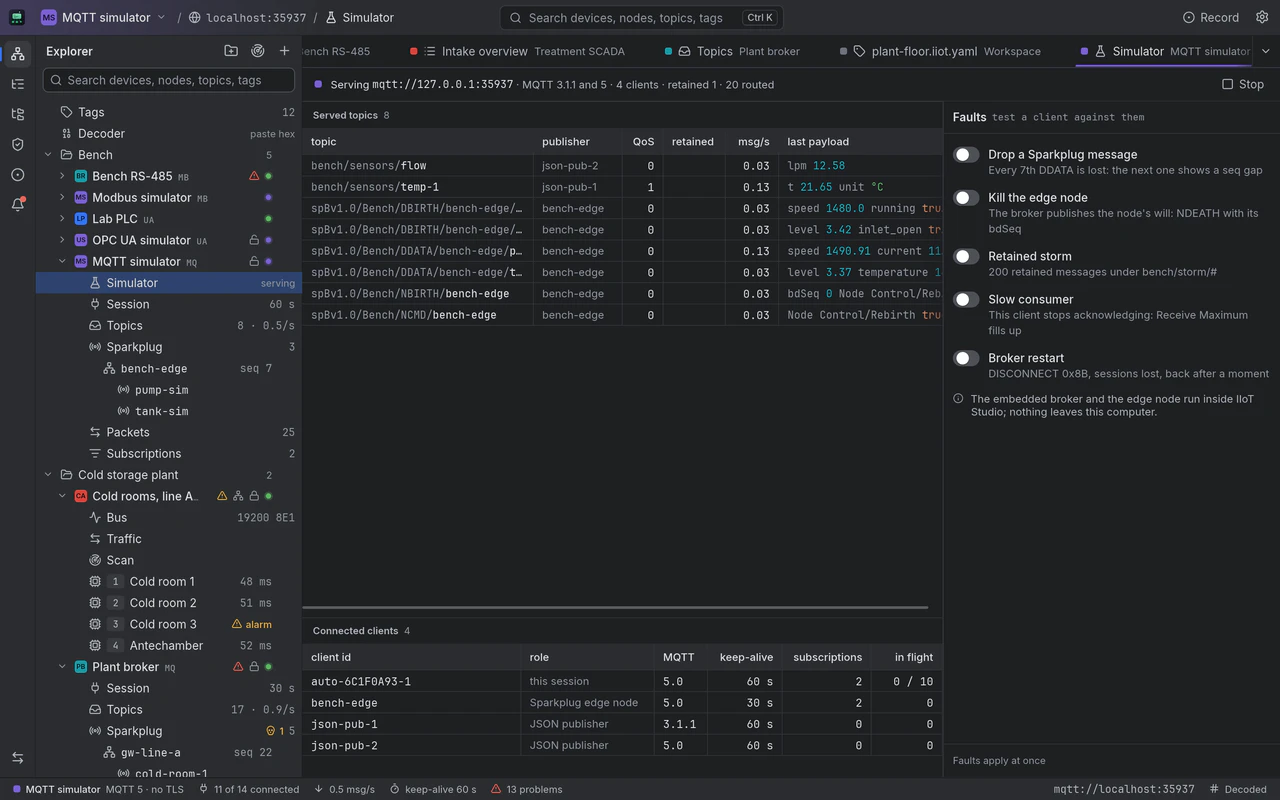Click the horizontal scrollbar under Served topics
The image size is (1280, 800).
click(x=616, y=607)
